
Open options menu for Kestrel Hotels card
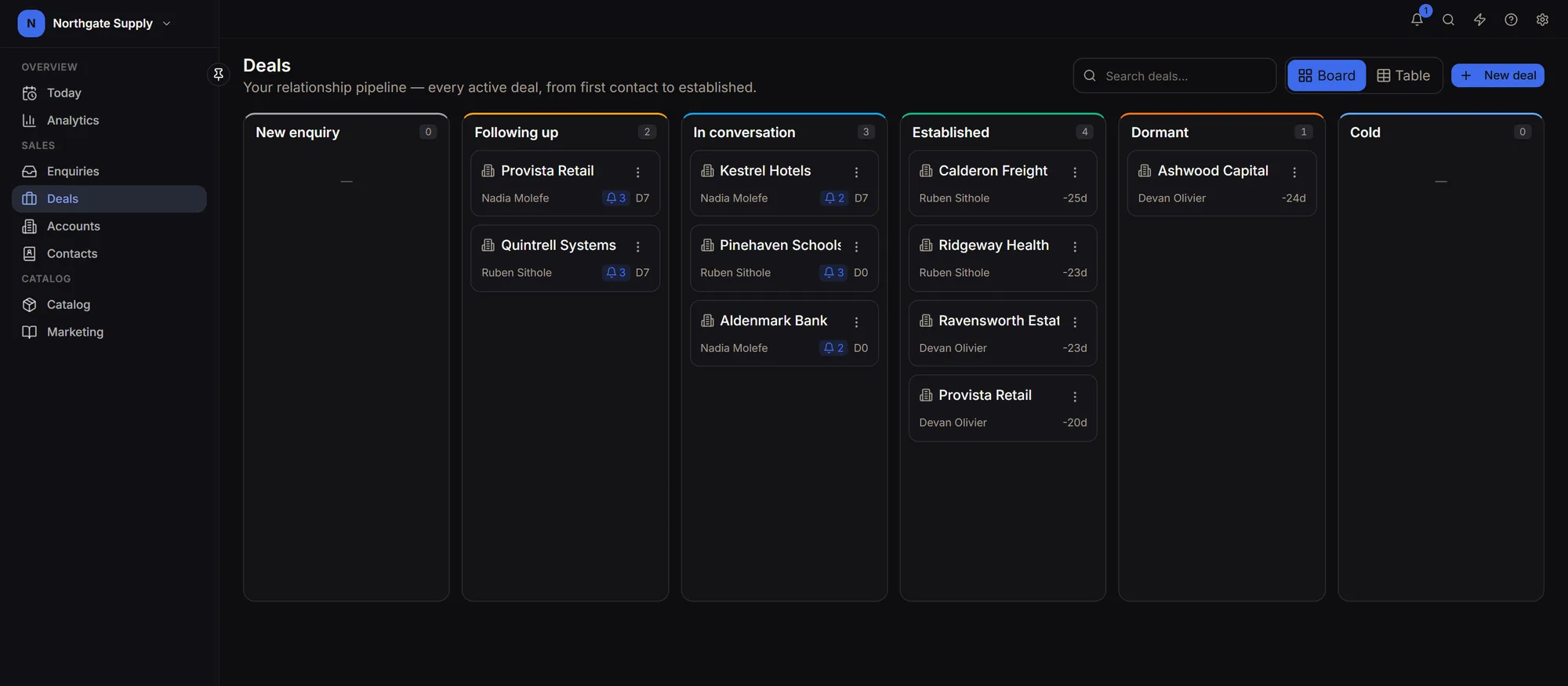click(x=857, y=172)
